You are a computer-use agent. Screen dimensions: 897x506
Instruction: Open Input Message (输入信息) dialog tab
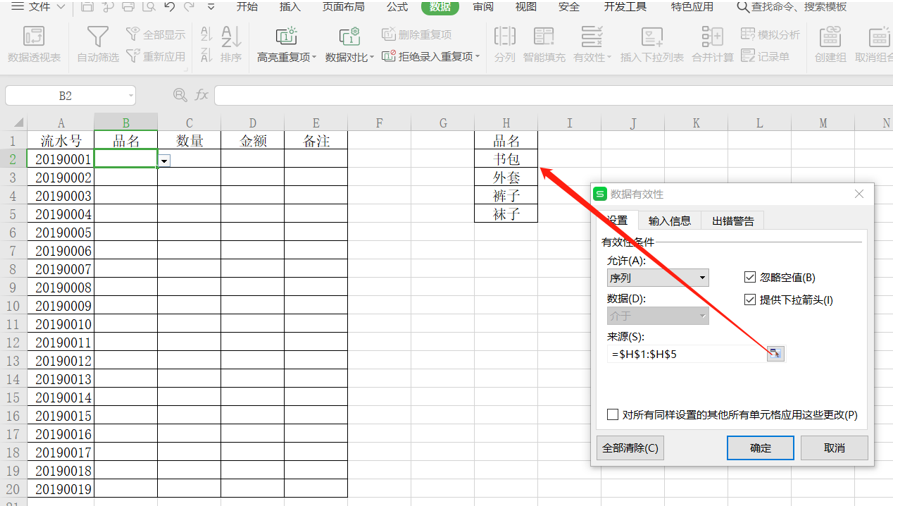669,221
